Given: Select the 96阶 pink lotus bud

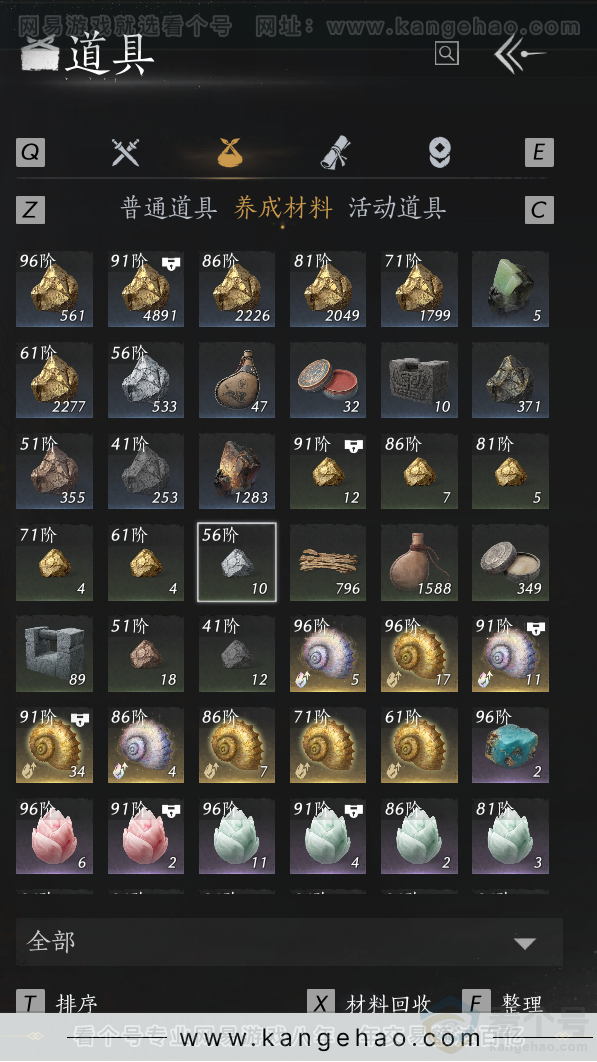Looking at the screenshot, I should [x=54, y=836].
